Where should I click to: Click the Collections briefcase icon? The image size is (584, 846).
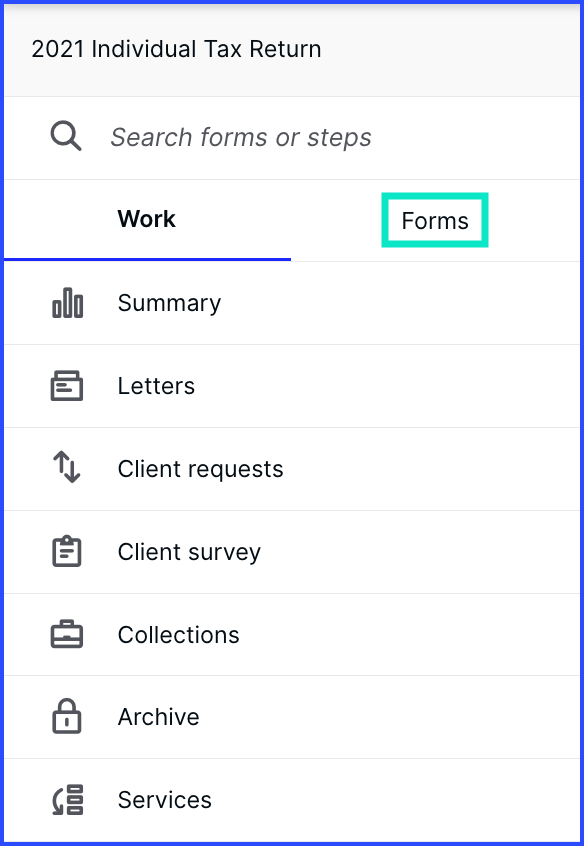pyautogui.click(x=67, y=634)
